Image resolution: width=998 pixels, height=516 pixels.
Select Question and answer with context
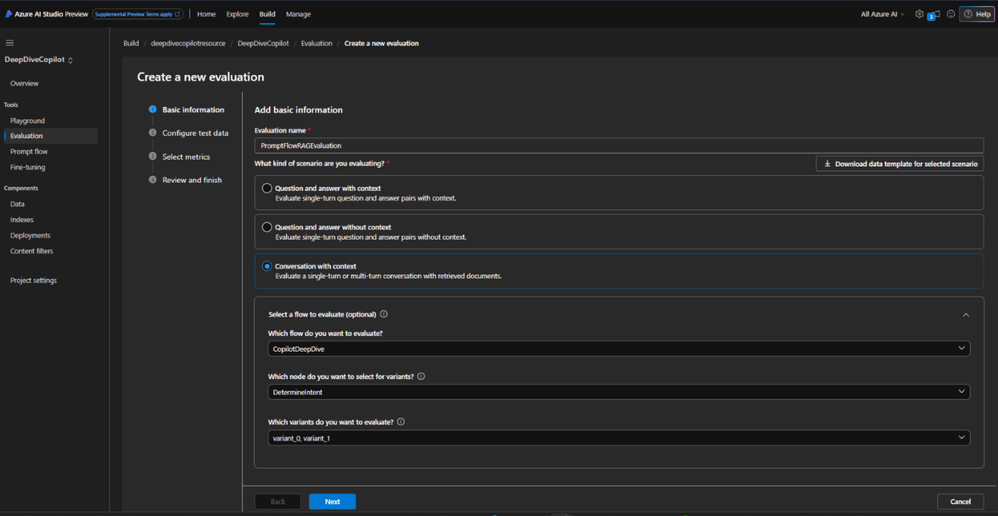click(267, 189)
